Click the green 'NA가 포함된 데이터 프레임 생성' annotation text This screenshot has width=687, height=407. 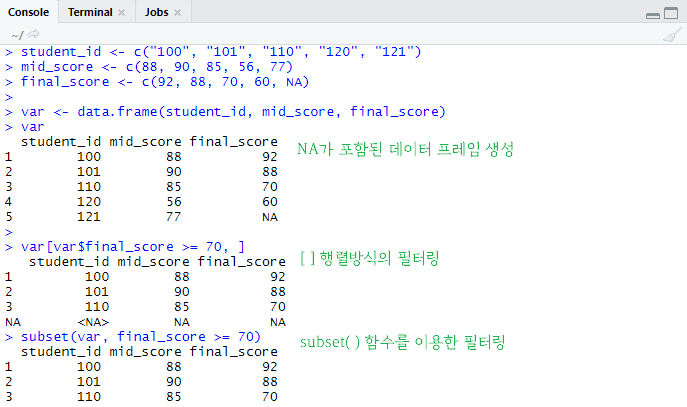(x=405, y=149)
